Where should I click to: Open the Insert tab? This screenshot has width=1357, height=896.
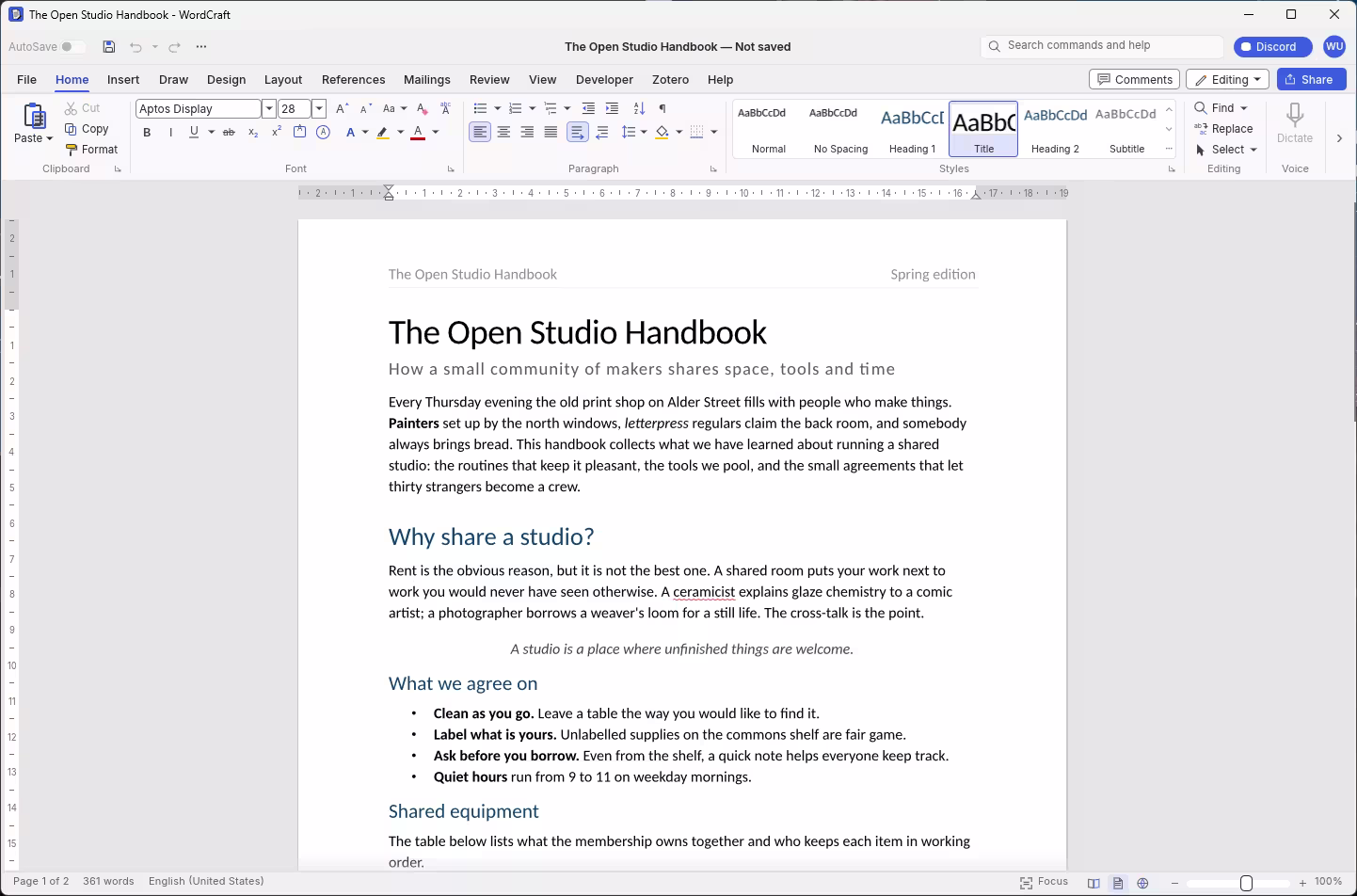click(123, 80)
